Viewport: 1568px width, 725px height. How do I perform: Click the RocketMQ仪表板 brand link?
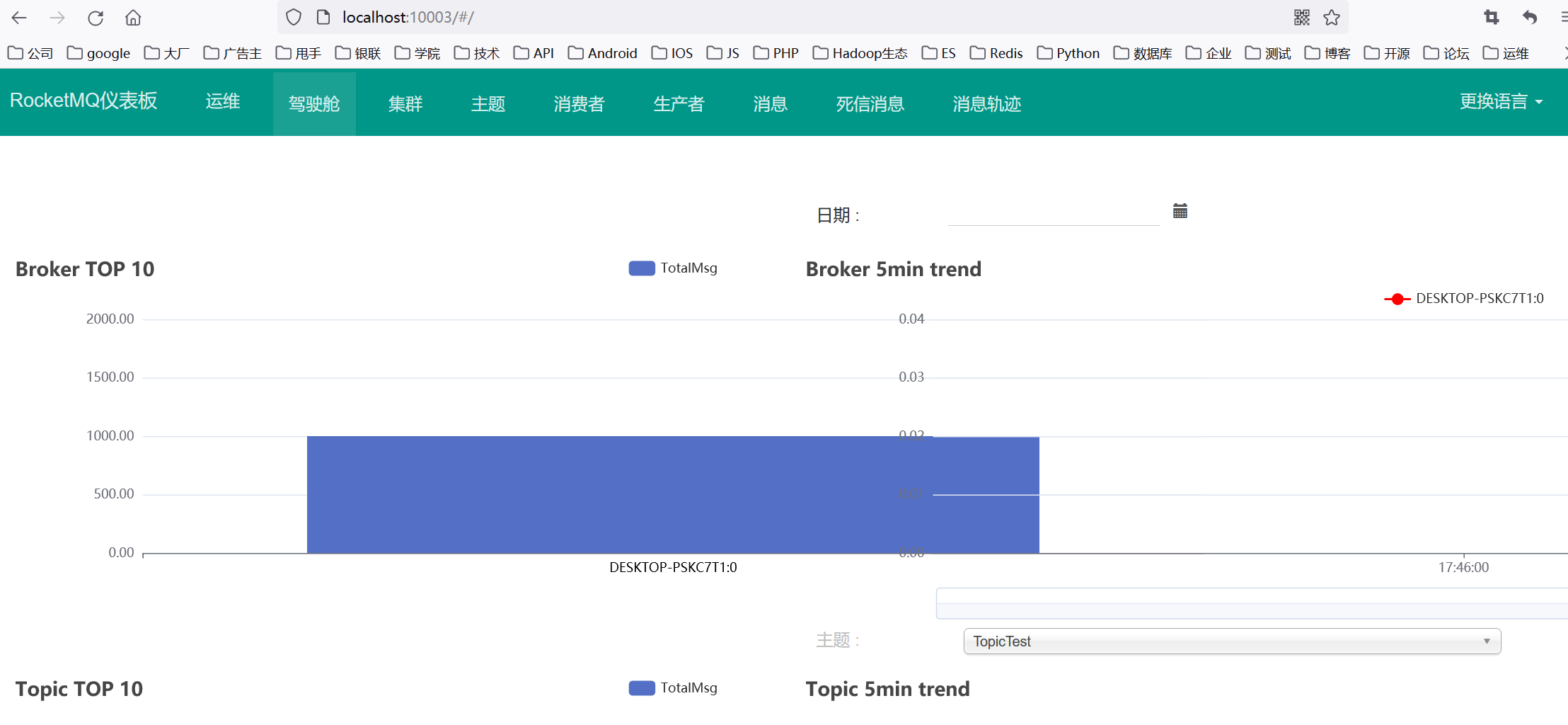(x=83, y=101)
